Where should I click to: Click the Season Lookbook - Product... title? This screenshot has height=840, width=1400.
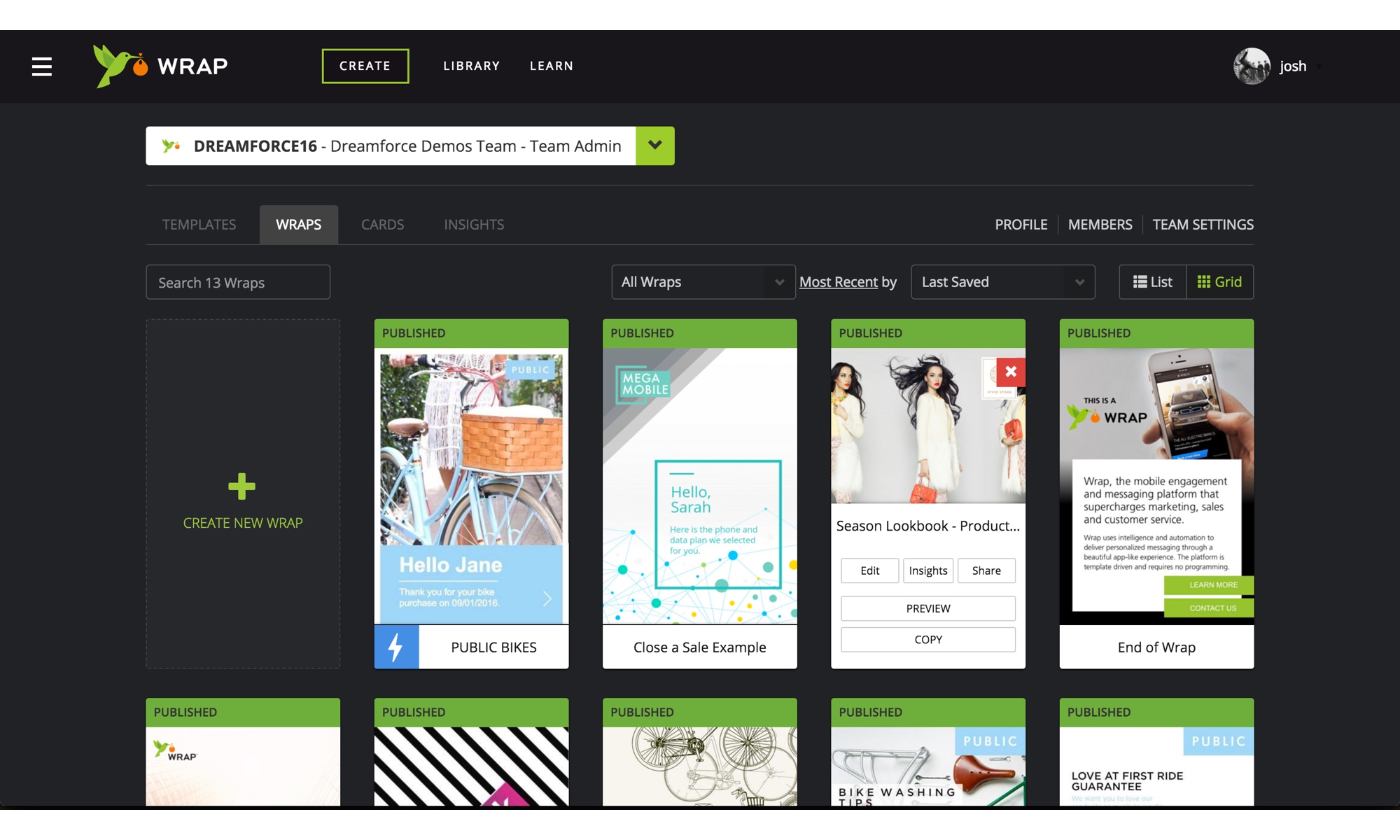pyautogui.click(x=928, y=526)
